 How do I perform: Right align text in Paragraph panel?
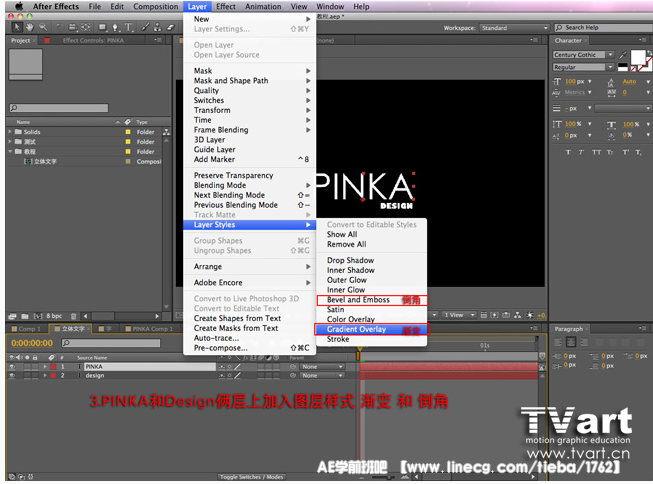tap(584, 342)
